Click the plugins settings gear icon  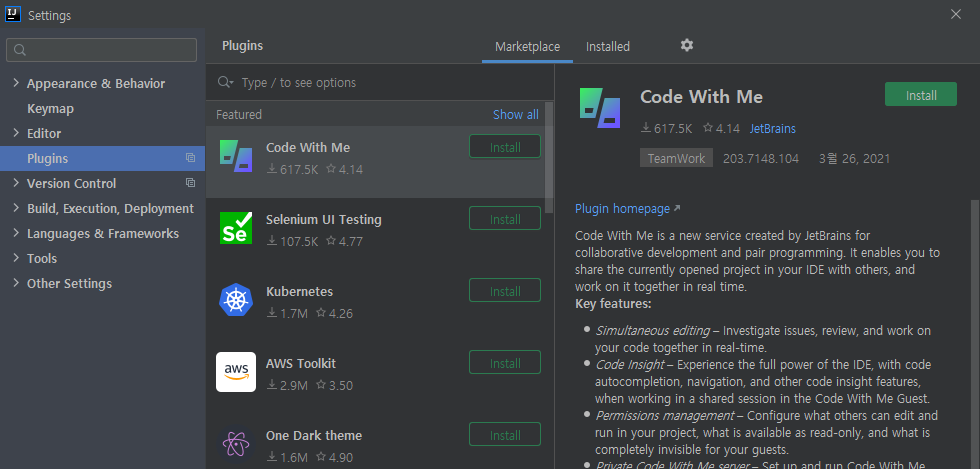pos(687,45)
